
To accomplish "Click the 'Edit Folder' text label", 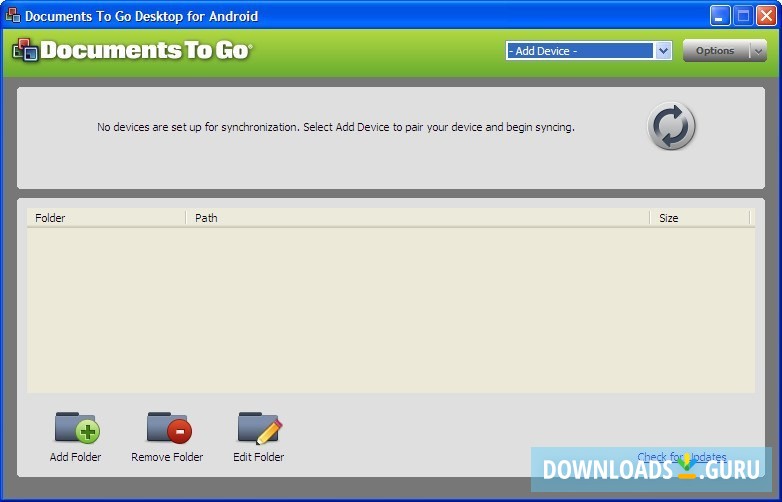I will (258, 457).
